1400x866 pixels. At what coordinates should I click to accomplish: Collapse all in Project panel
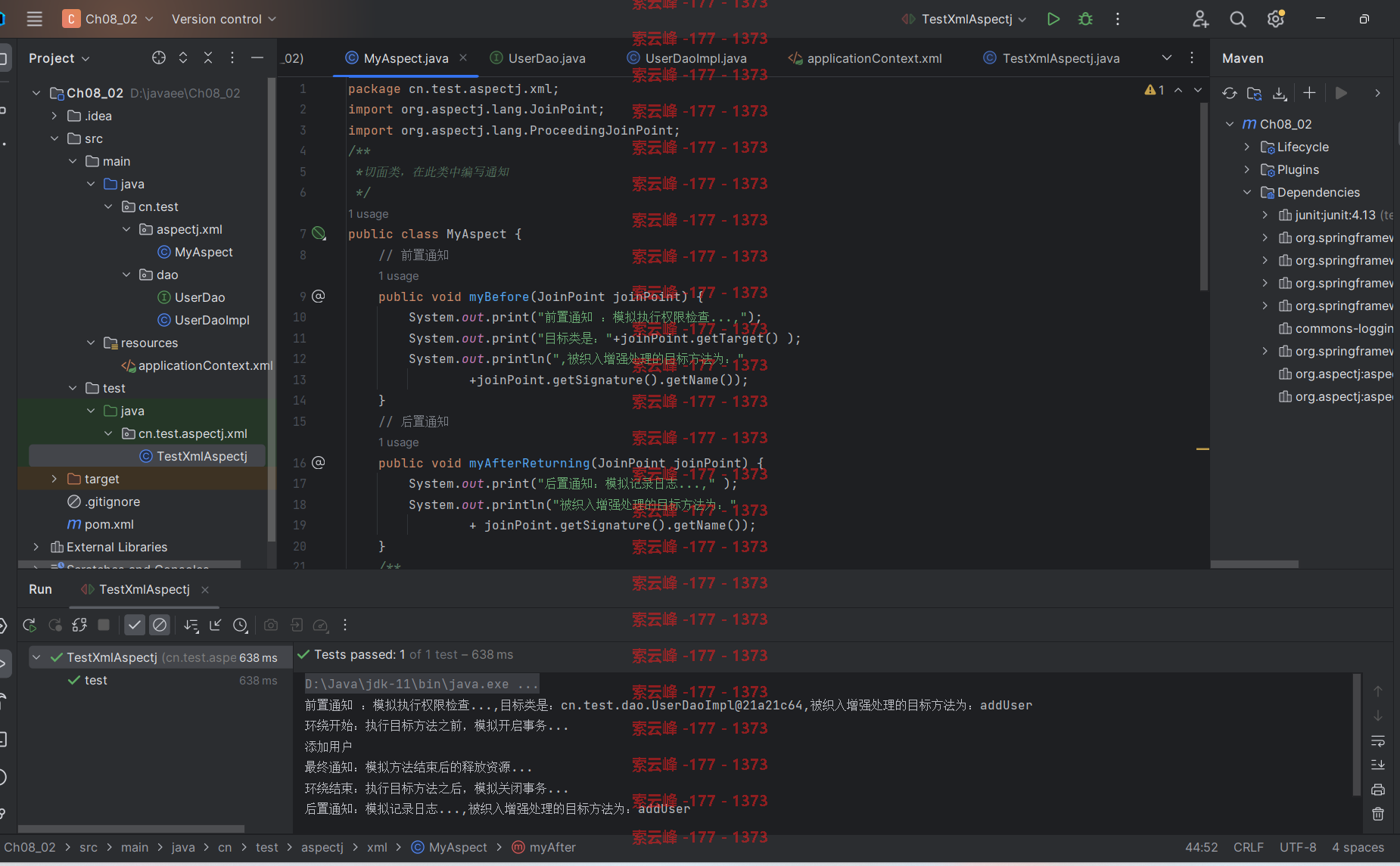click(208, 57)
